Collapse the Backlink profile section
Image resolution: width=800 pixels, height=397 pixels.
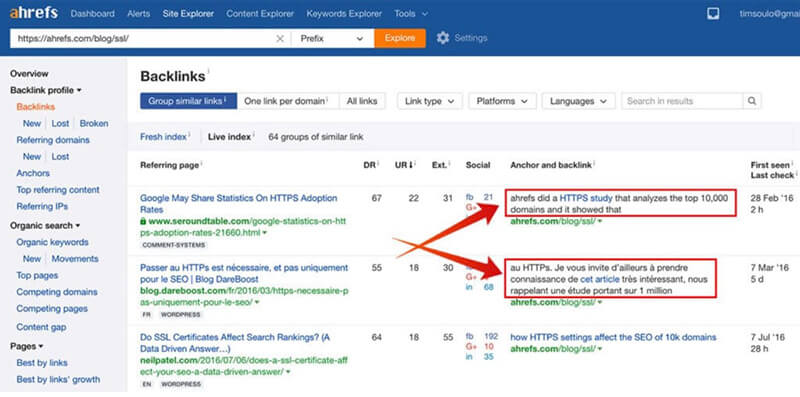click(x=46, y=90)
